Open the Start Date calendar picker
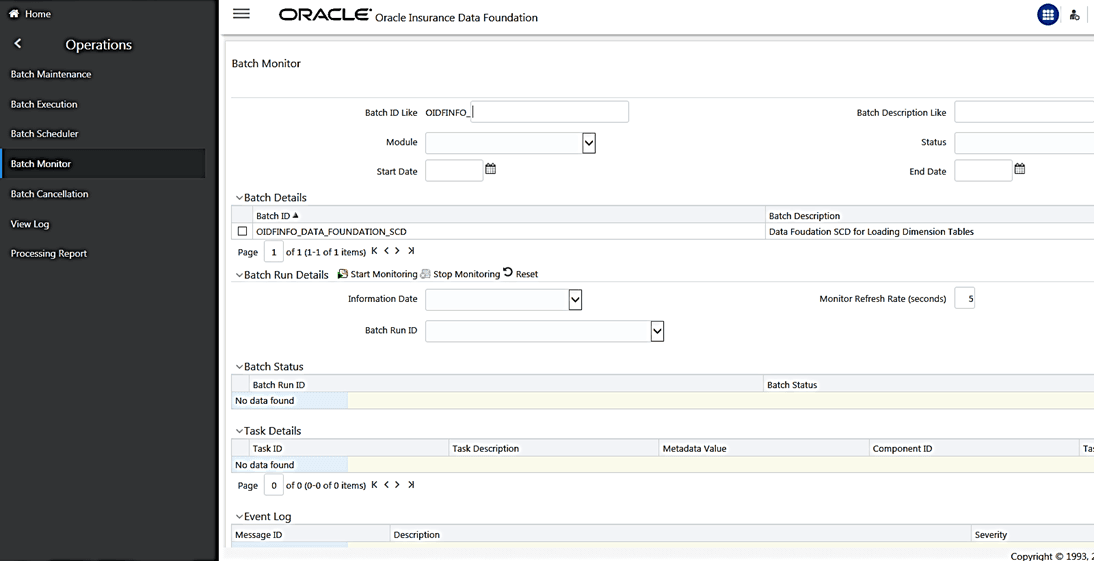1094x561 pixels. coord(490,169)
